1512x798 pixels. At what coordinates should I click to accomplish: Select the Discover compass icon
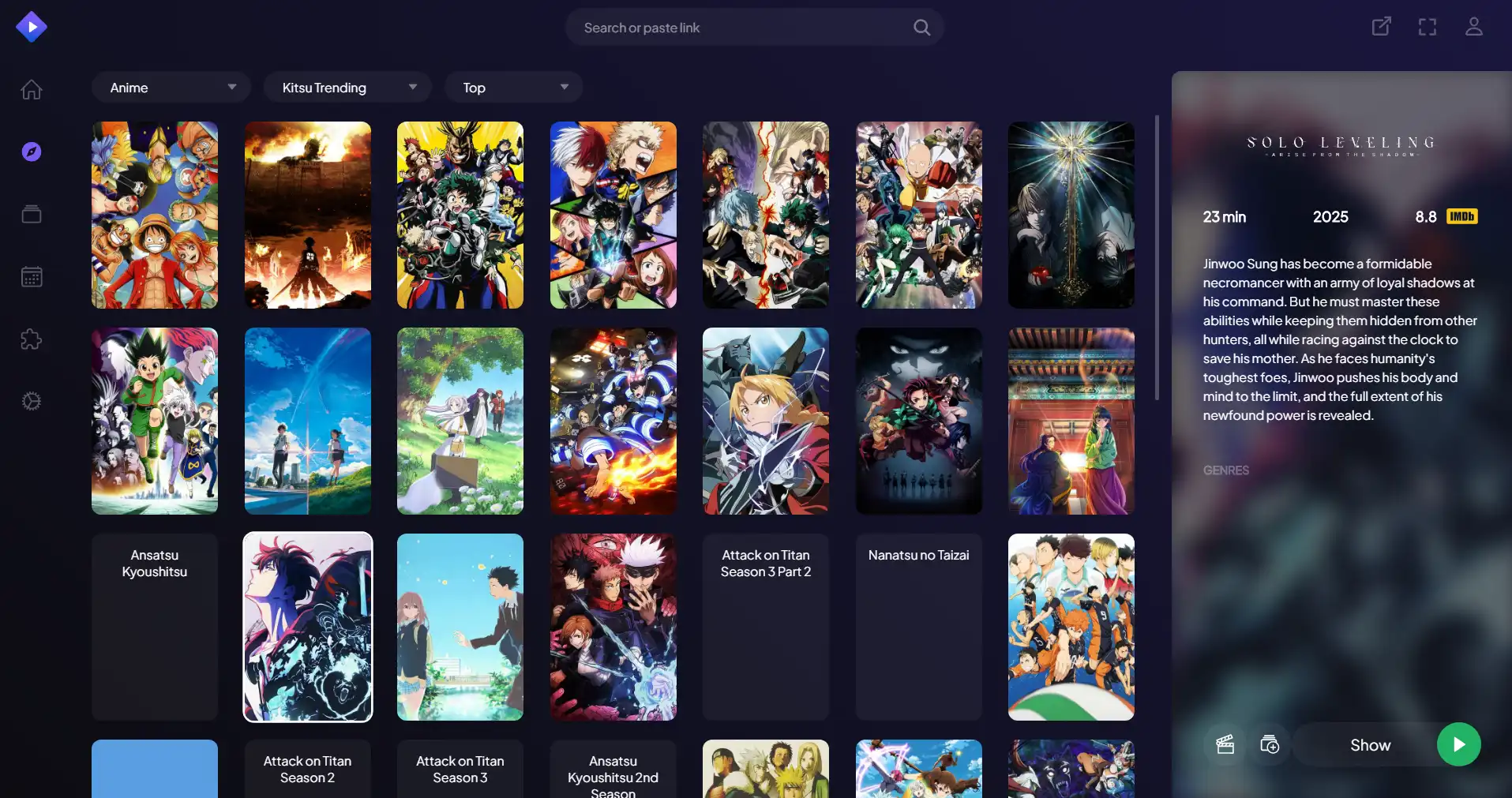coord(32,152)
